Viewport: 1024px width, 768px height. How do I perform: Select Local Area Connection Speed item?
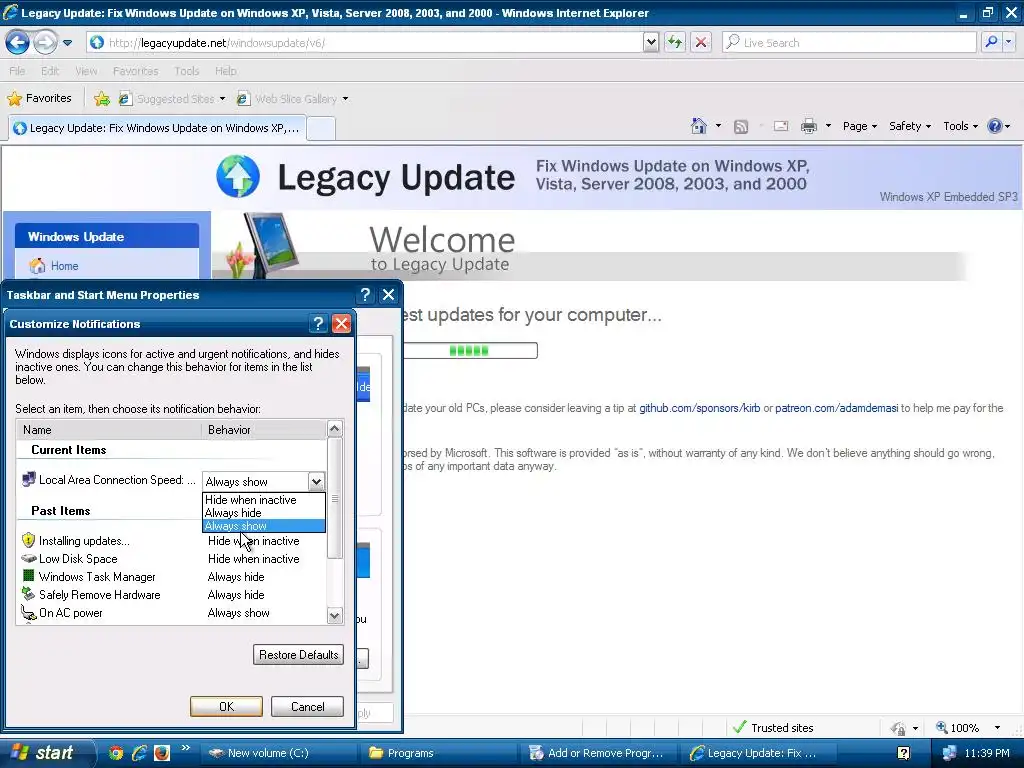[108, 480]
